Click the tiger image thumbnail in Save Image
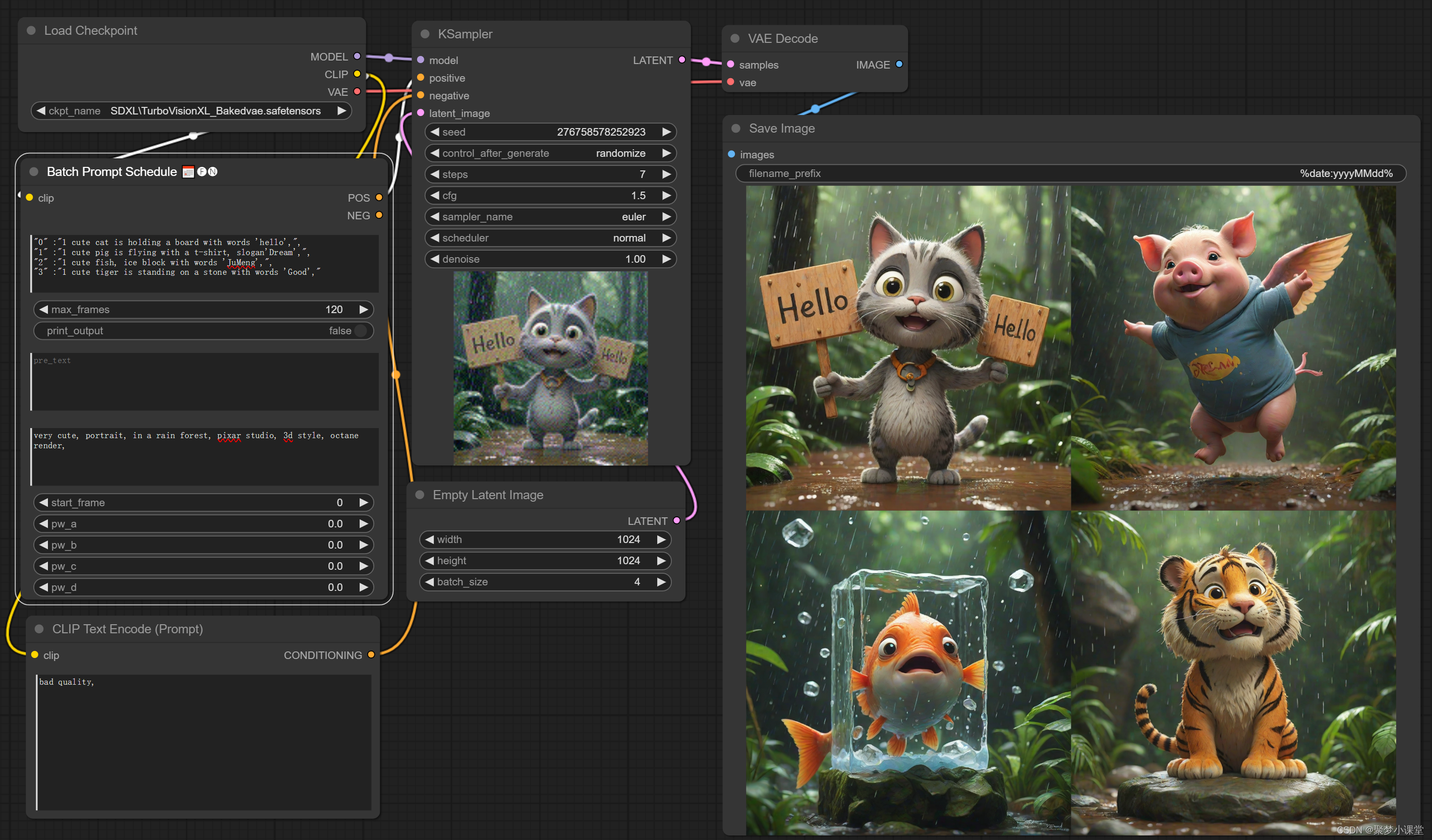The height and width of the screenshot is (840, 1432). point(1233,673)
